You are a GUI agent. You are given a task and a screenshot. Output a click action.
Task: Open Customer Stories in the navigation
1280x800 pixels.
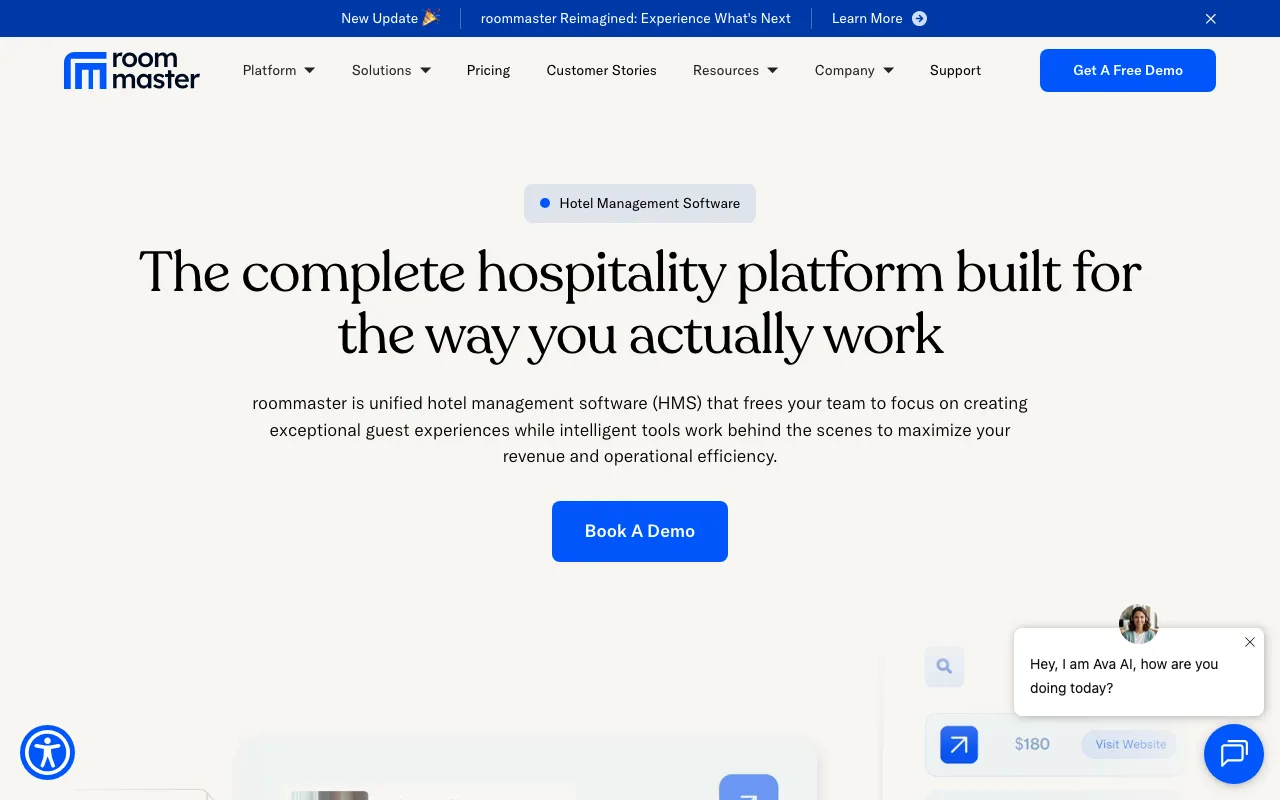[602, 70]
